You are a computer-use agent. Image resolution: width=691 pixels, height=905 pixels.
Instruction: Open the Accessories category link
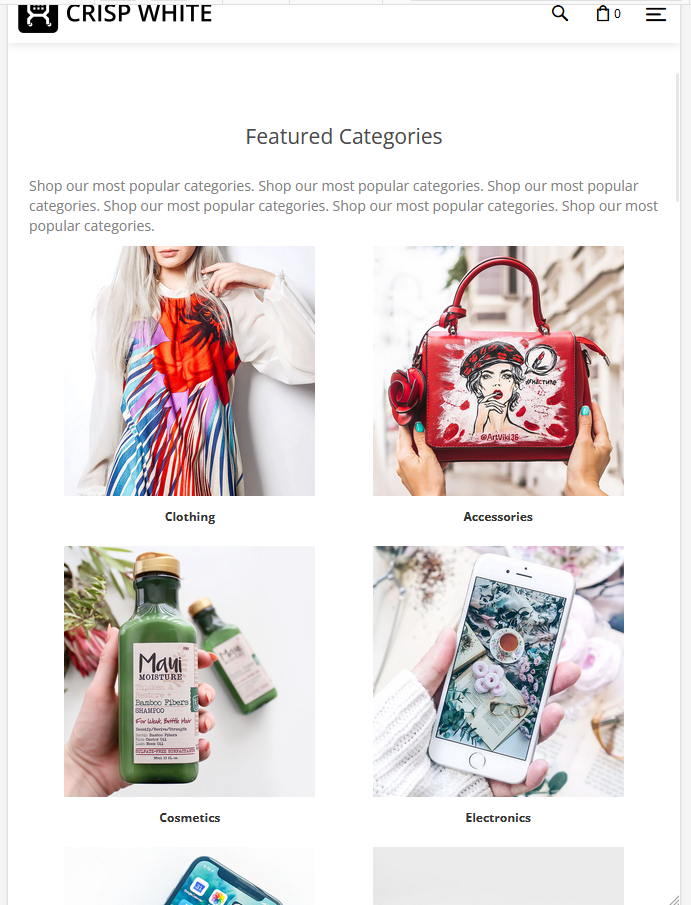(x=498, y=517)
